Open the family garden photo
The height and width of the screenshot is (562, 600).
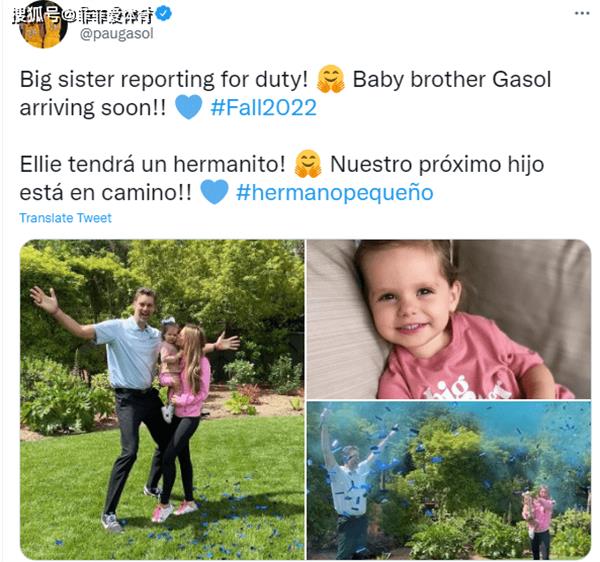(x=162, y=400)
